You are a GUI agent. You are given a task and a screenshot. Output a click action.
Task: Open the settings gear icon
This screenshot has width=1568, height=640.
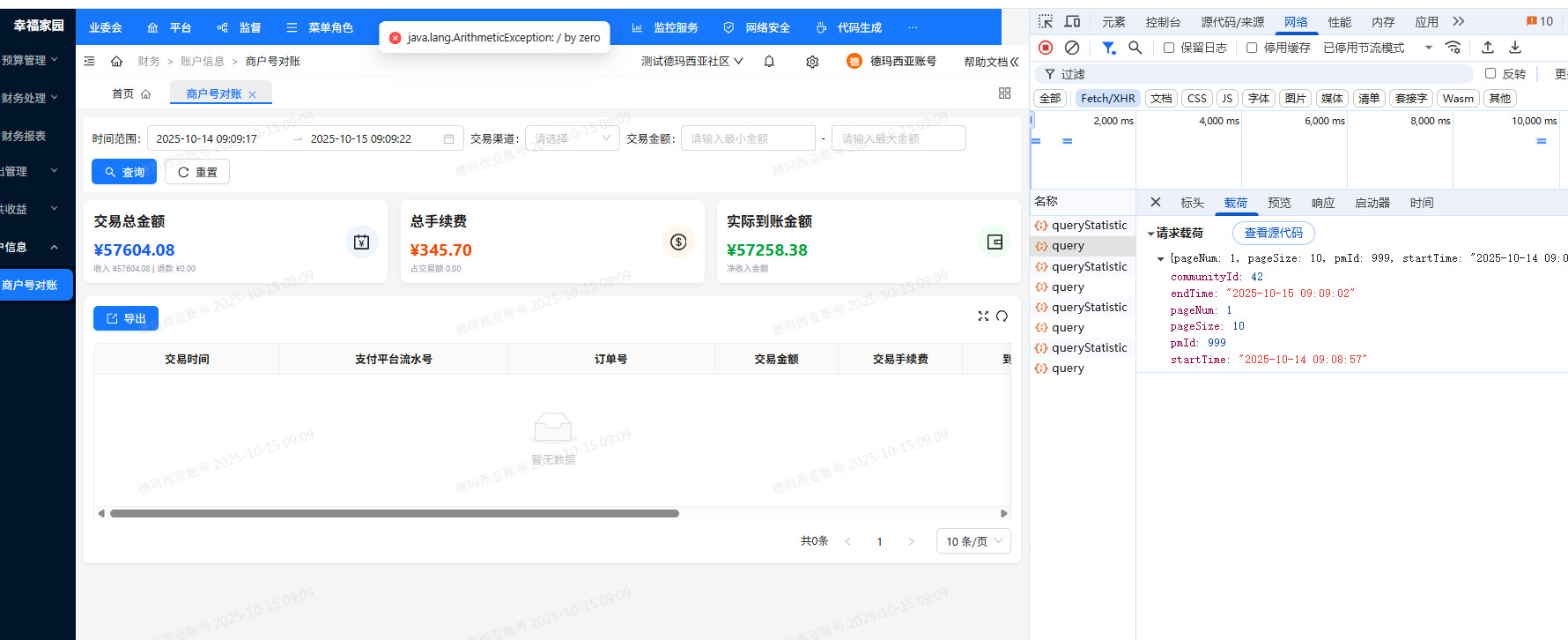pyautogui.click(x=812, y=62)
